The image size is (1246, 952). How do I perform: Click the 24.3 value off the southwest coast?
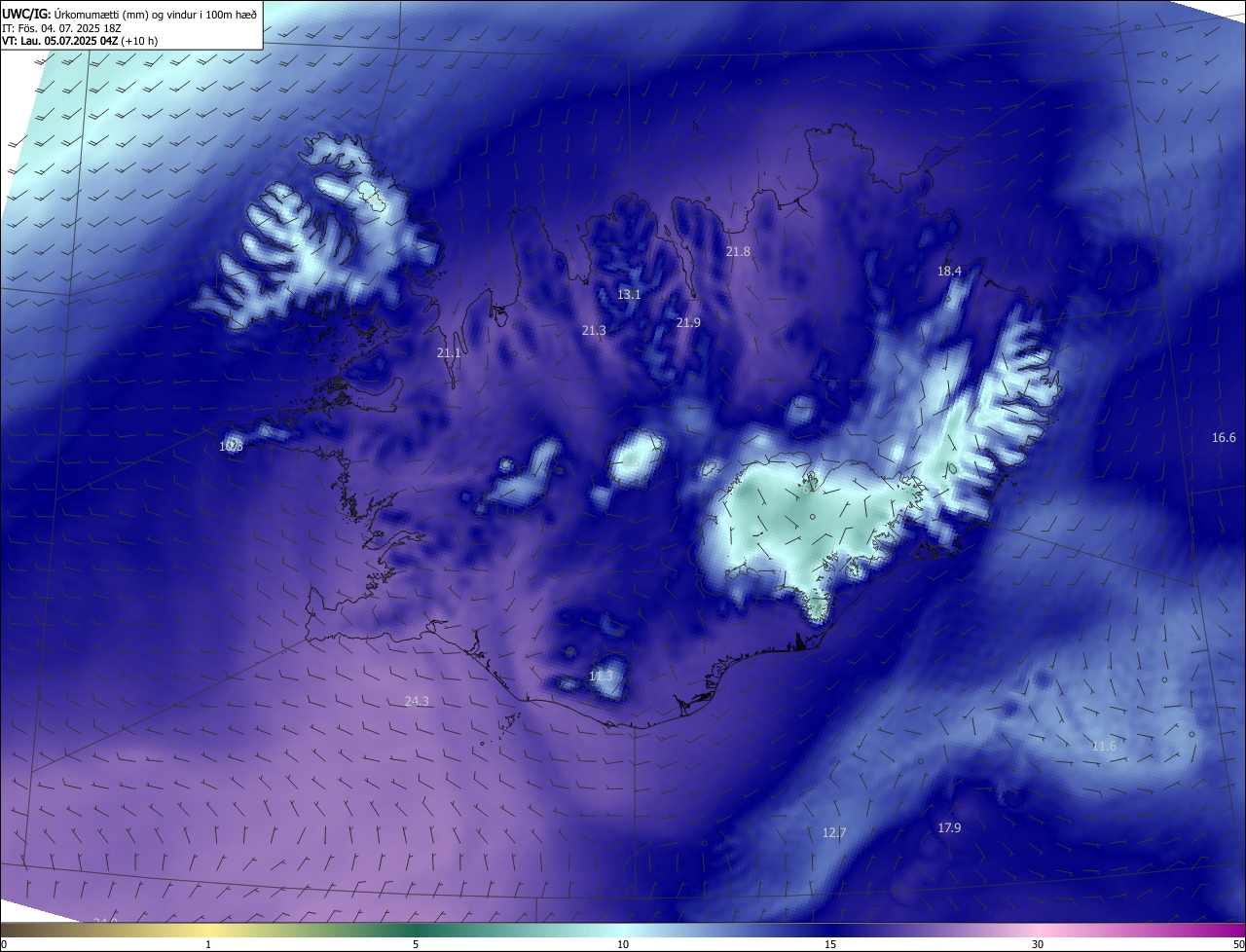[x=417, y=701]
